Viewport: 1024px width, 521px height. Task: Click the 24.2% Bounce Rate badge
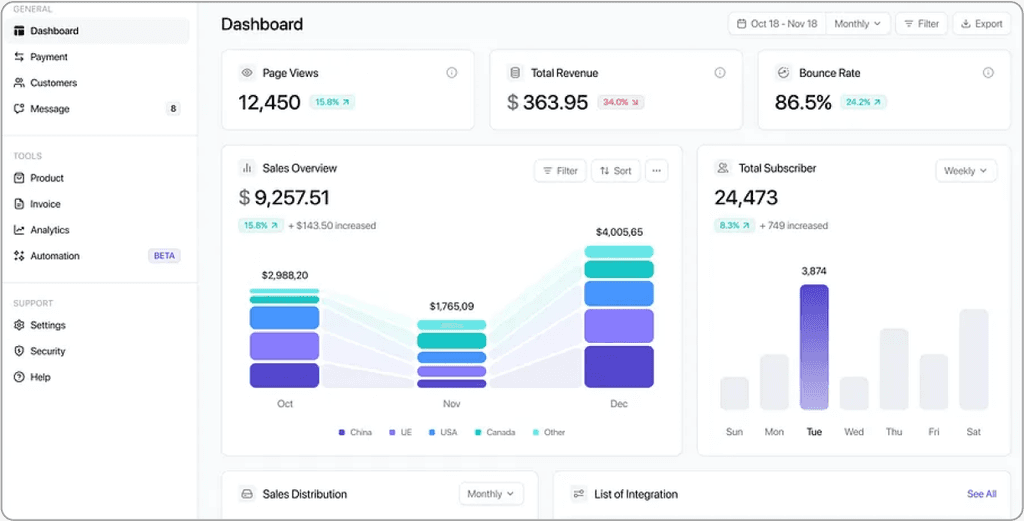[x=863, y=103]
